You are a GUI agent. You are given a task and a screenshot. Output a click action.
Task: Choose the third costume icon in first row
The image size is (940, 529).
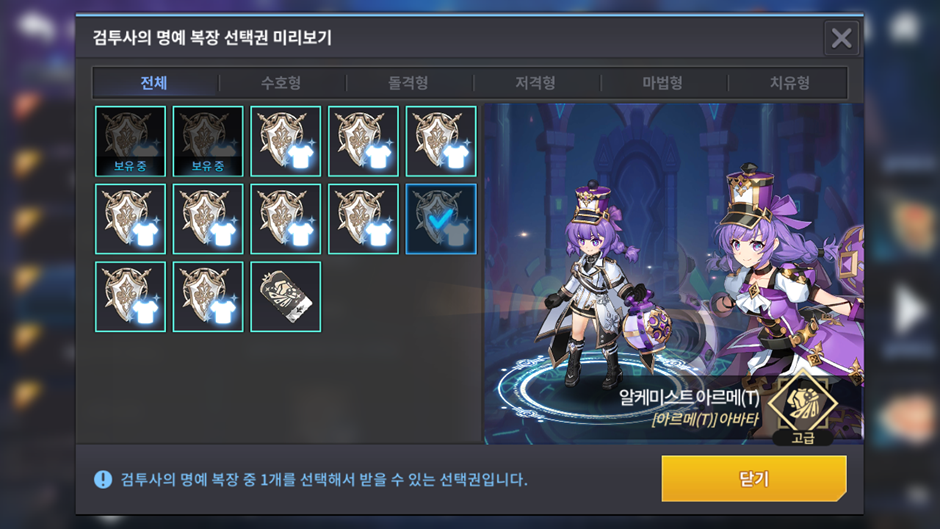(285, 142)
